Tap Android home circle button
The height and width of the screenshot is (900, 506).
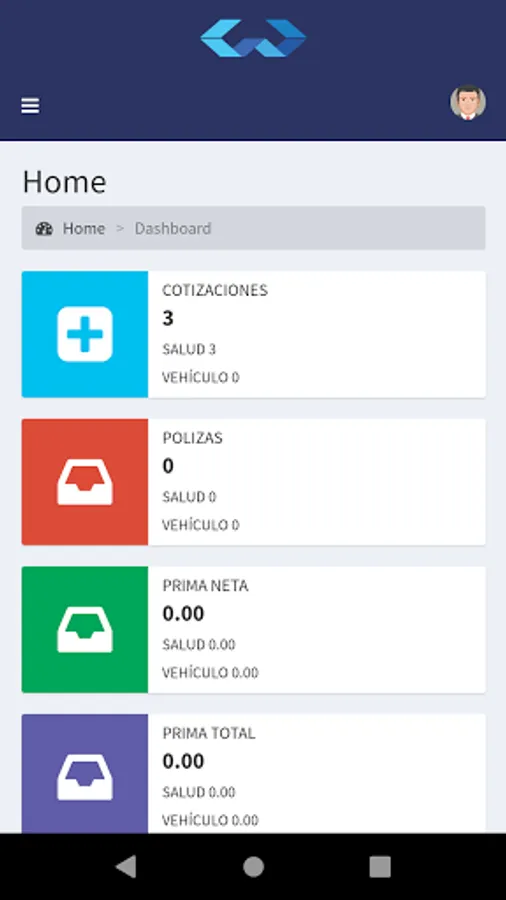pyautogui.click(x=253, y=867)
